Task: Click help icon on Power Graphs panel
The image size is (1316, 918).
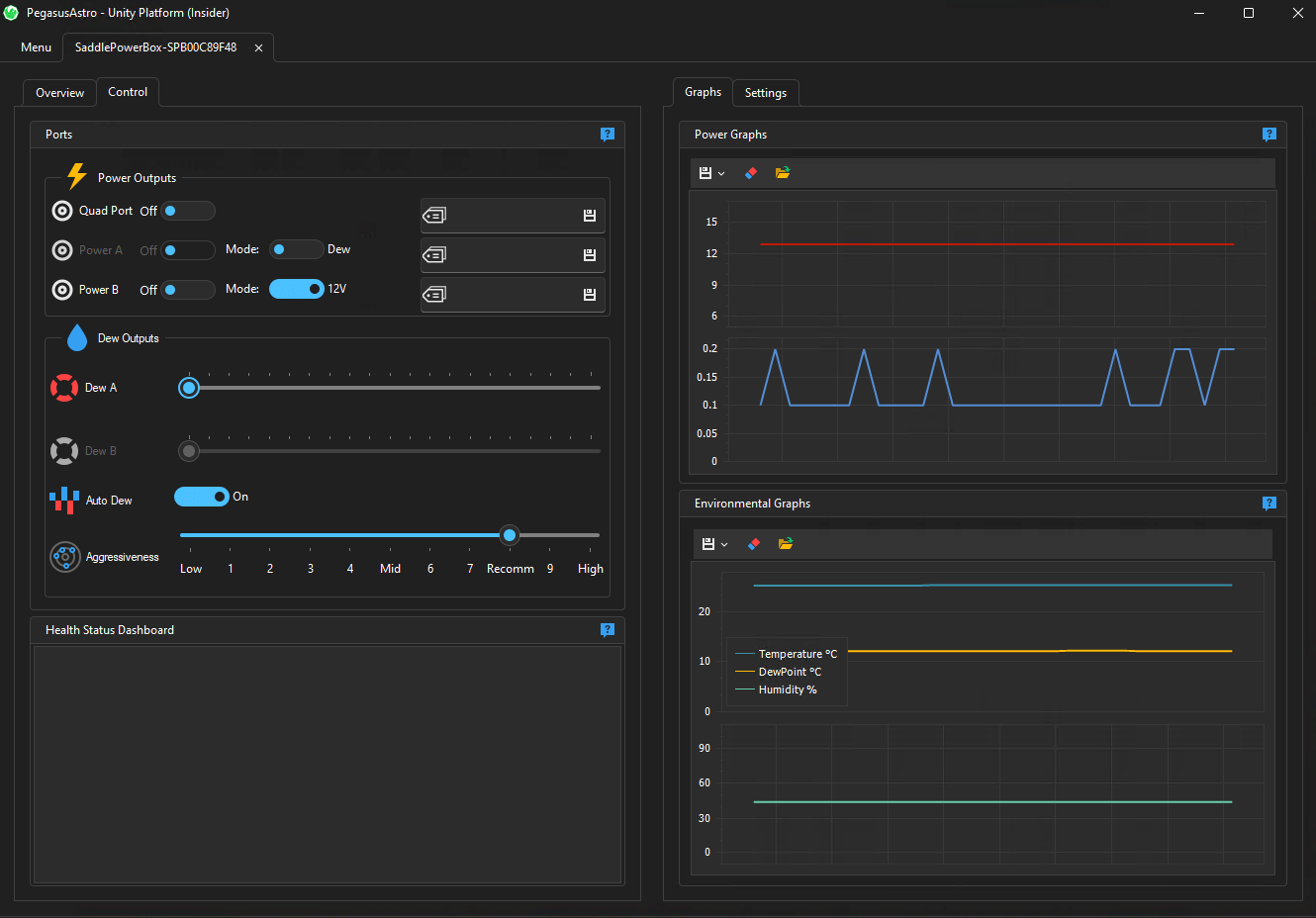Action: tap(1269, 135)
